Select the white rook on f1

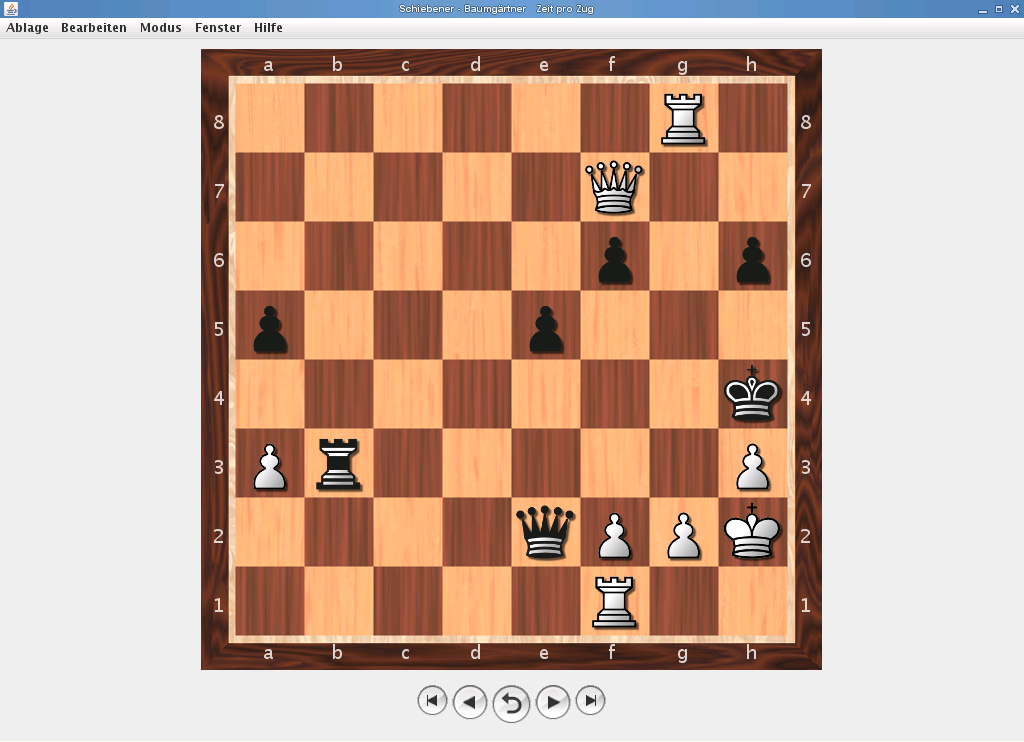coord(614,601)
